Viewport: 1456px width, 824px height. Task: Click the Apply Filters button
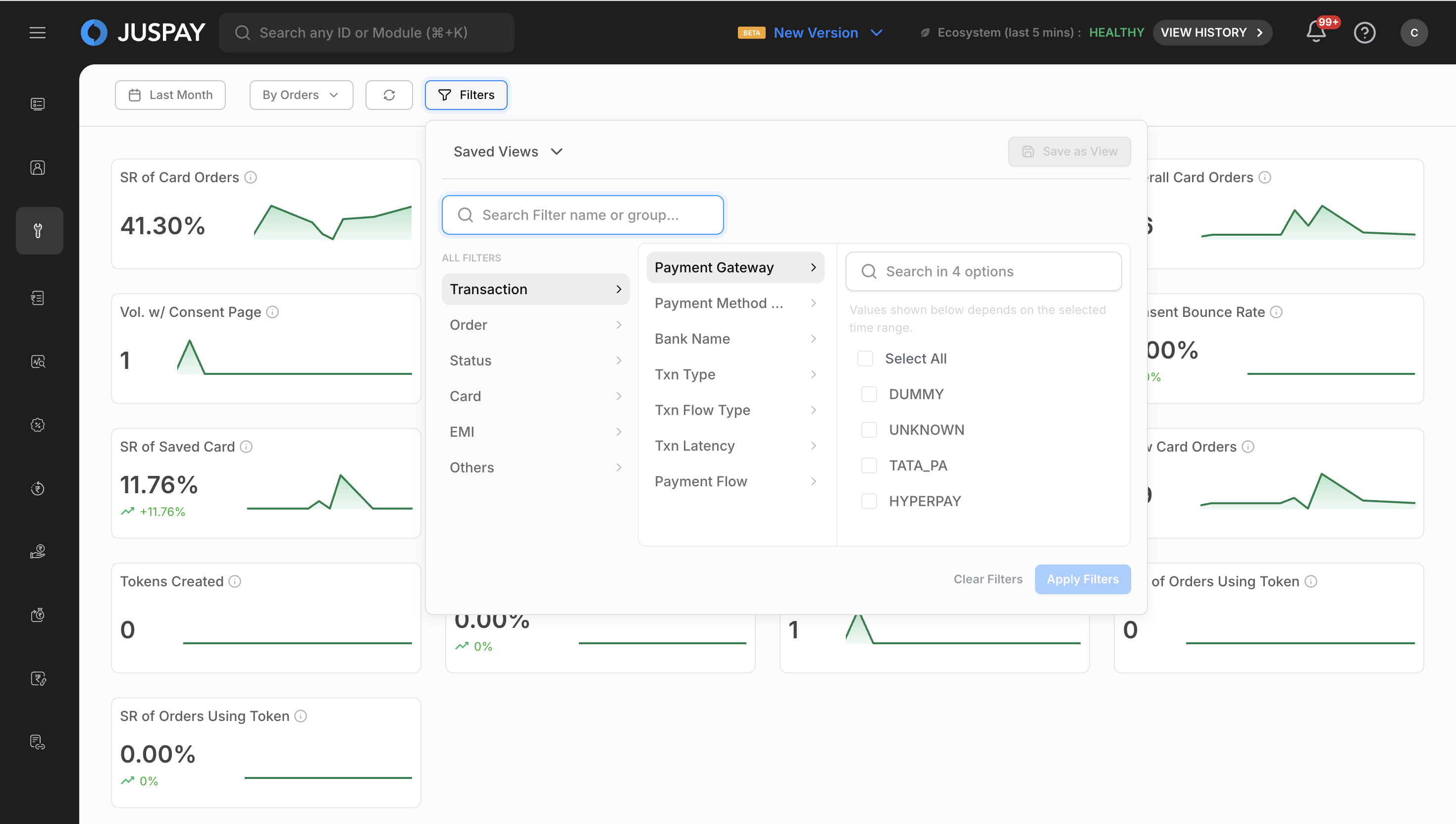pos(1082,579)
